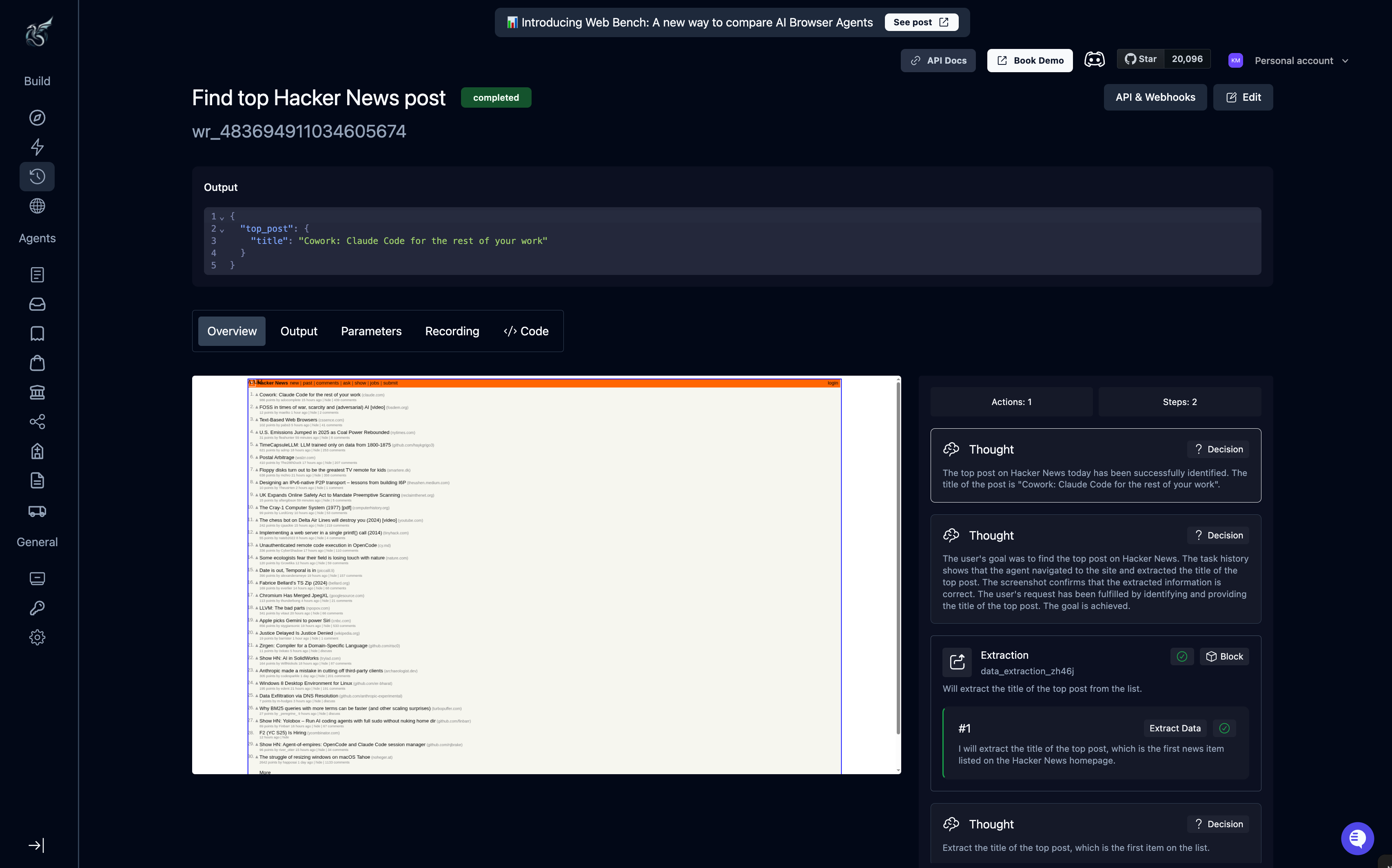Image resolution: width=1392 pixels, height=868 pixels.
Task: Select the Extract Data action #1 card
Action: click(x=1095, y=744)
